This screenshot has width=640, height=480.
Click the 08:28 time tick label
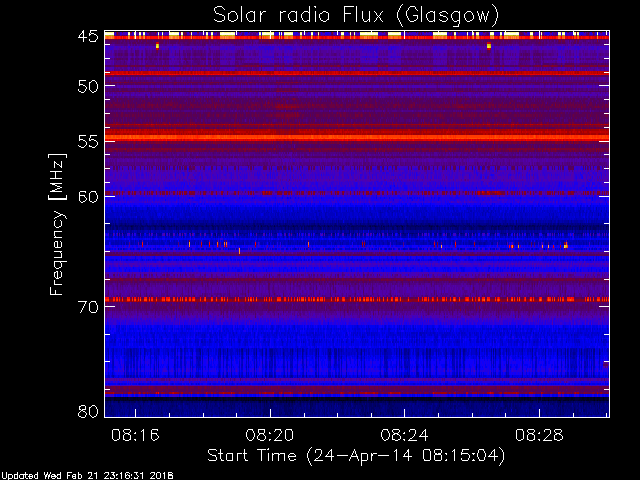point(539,435)
